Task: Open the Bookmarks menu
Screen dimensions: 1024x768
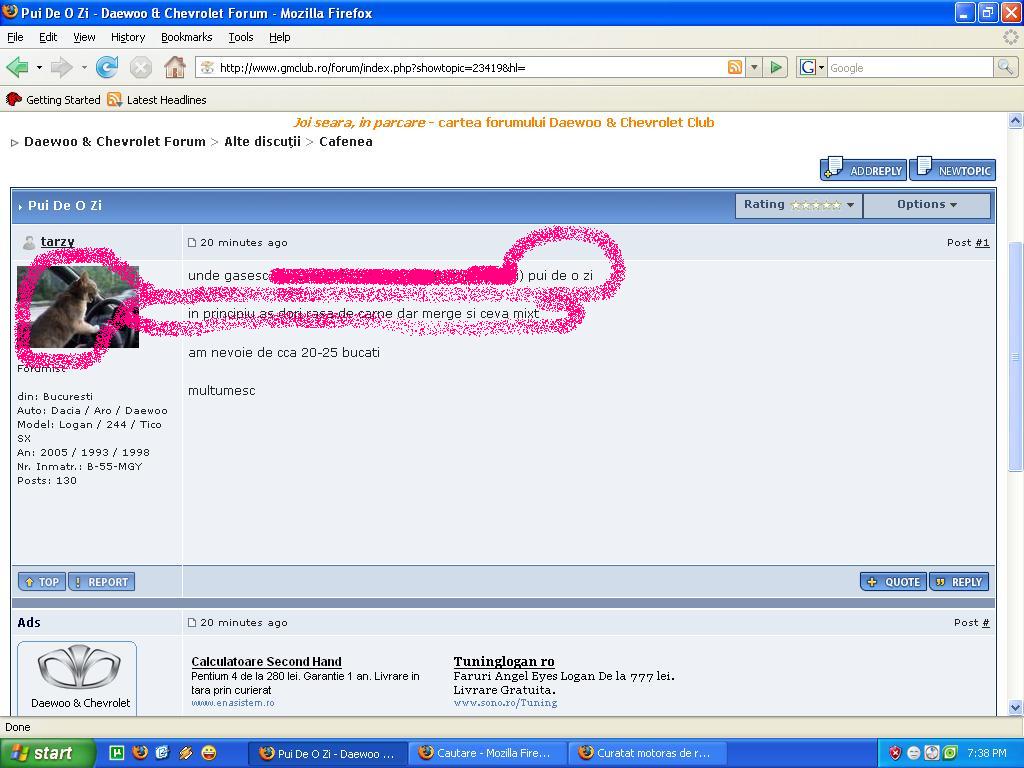Action: click(186, 37)
